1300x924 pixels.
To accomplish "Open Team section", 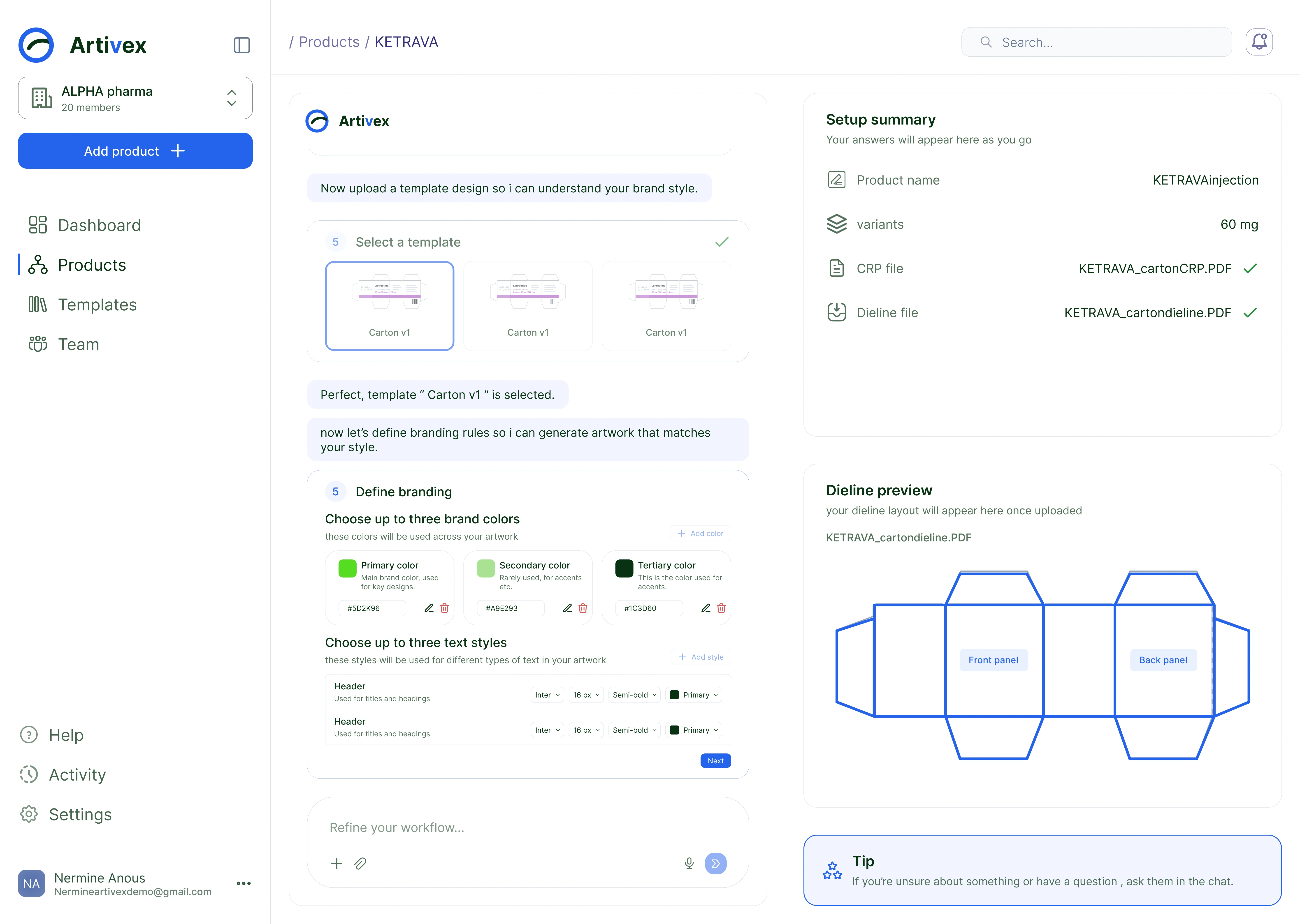I will coord(64,345).
